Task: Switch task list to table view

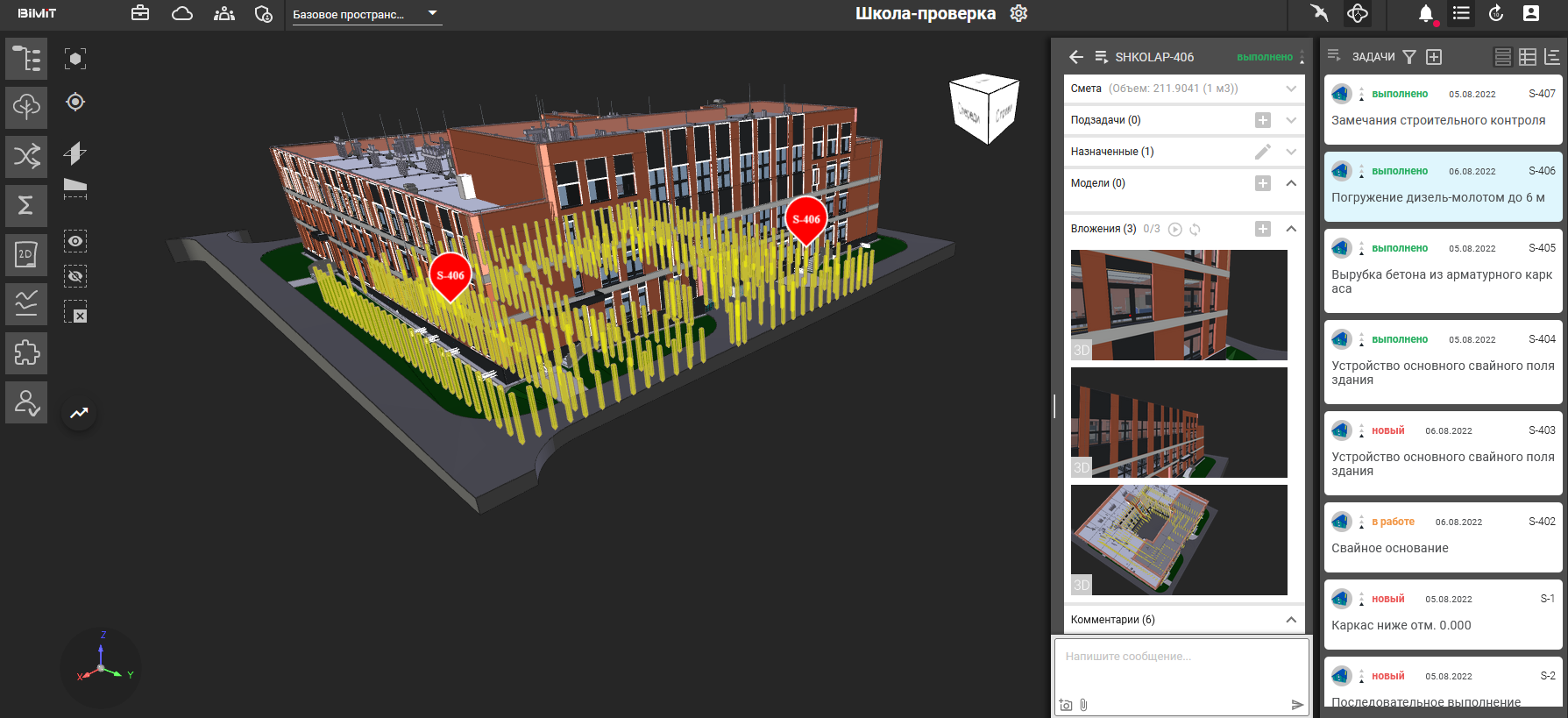Action: click(1527, 57)
